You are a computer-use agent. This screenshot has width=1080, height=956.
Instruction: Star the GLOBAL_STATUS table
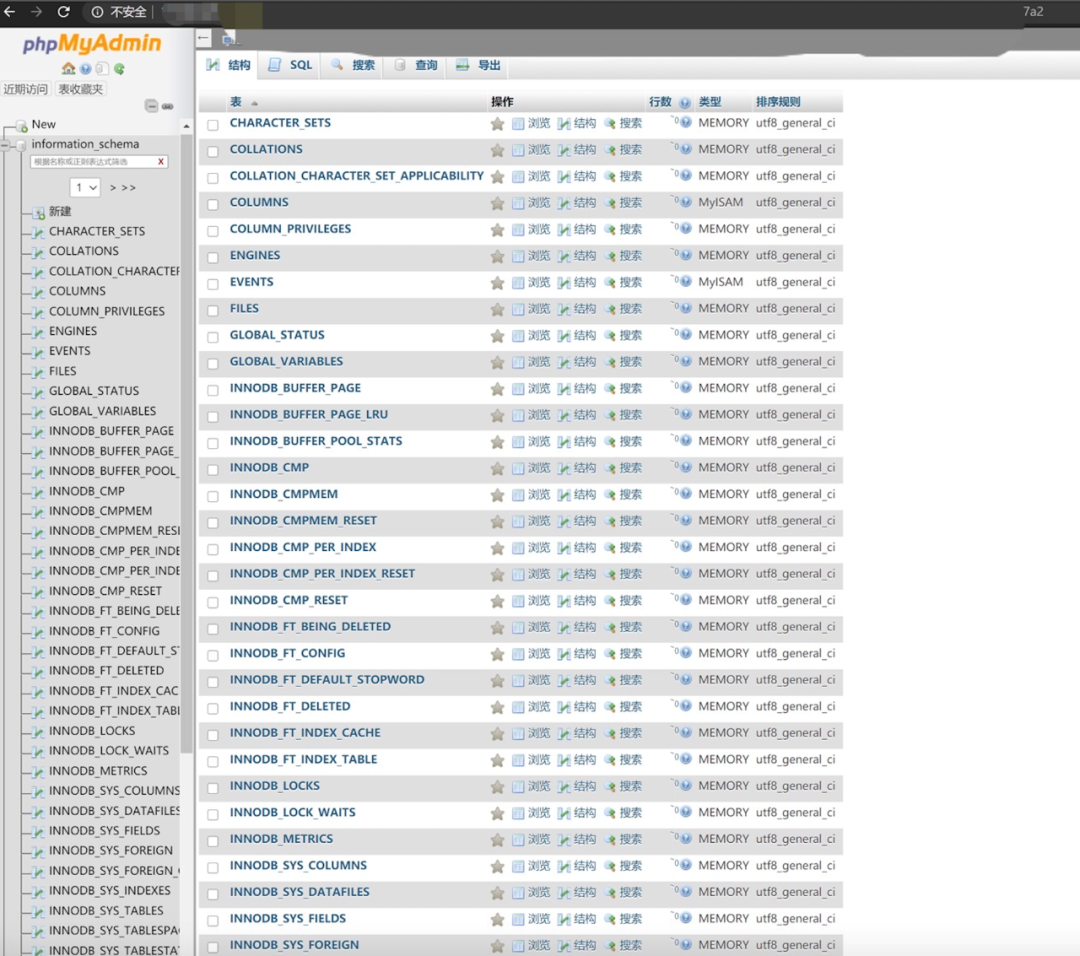[x=497, y=336]
